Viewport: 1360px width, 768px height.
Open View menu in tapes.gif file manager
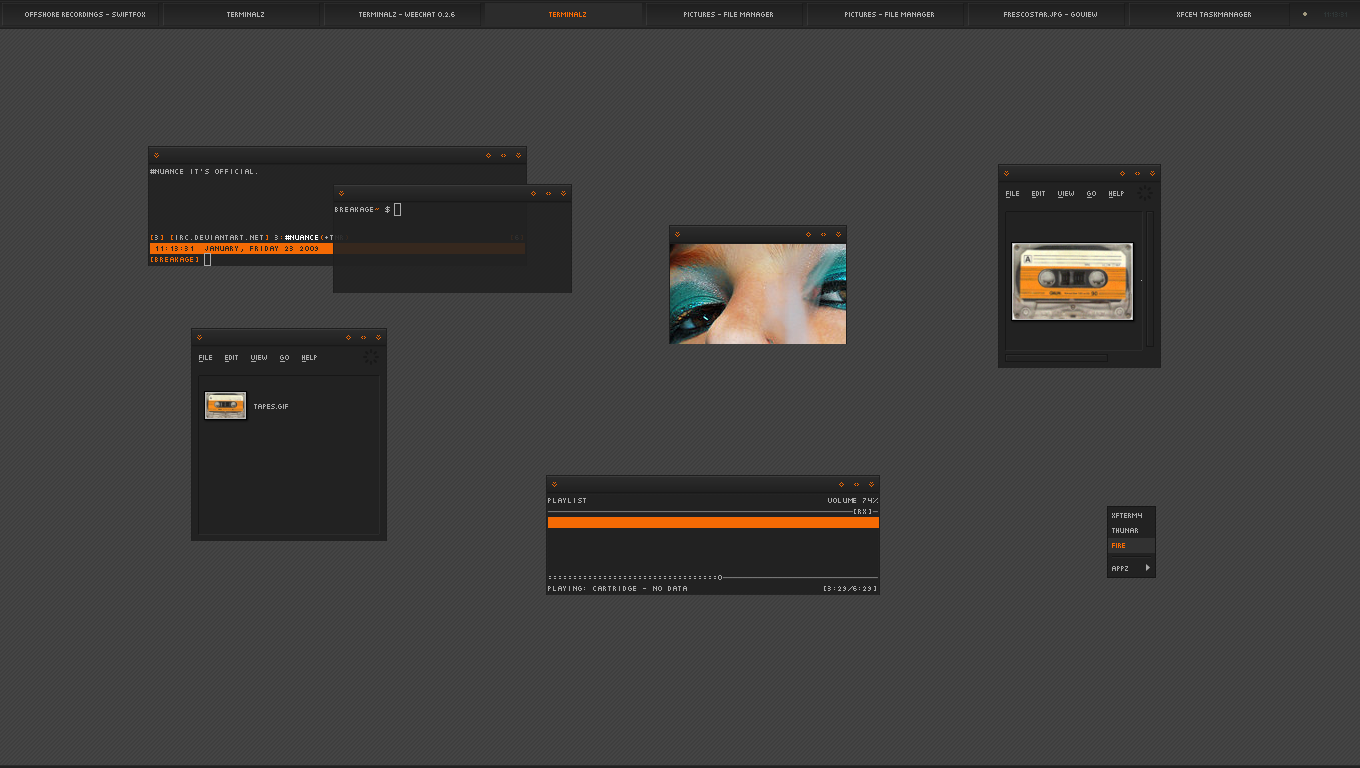pos(259,357)
